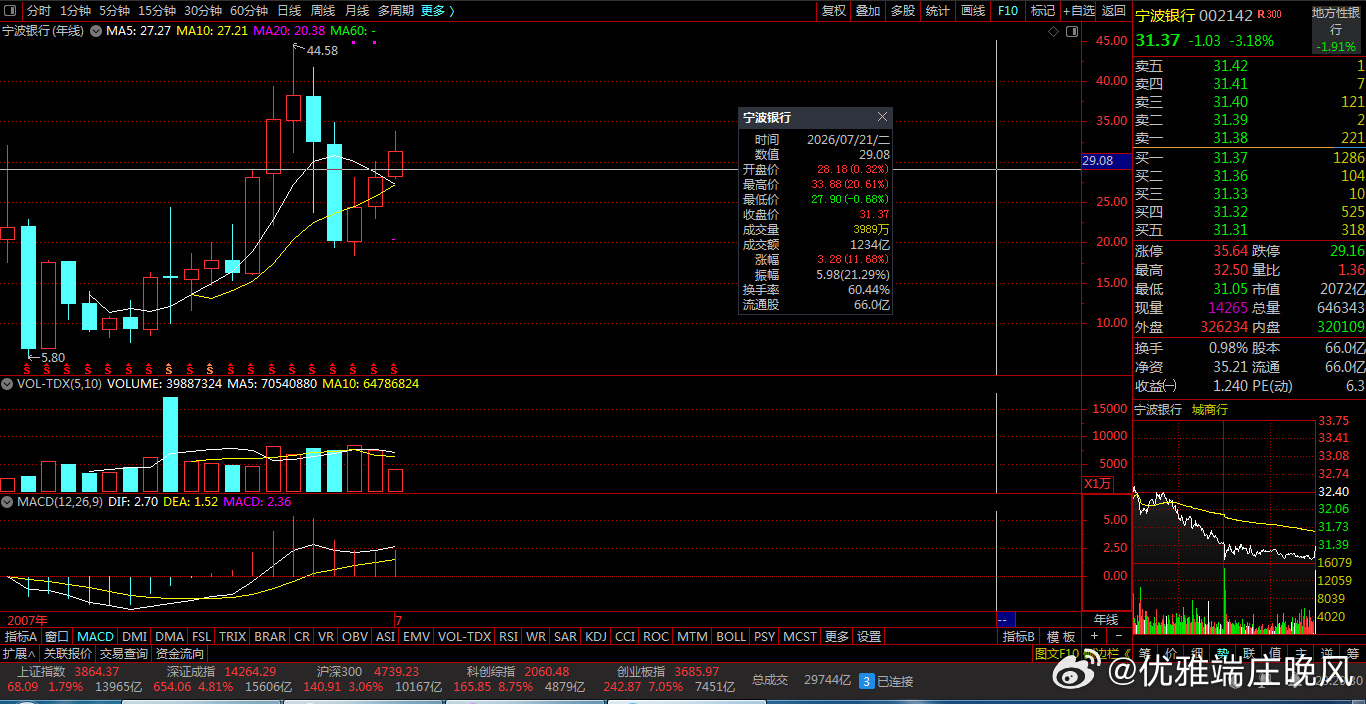Image resolution: width=1366 pixels, height=704 pixels.
Task: Click the X1万 volume unit label
Action: pyautogui.click(x=1097, y=484)
